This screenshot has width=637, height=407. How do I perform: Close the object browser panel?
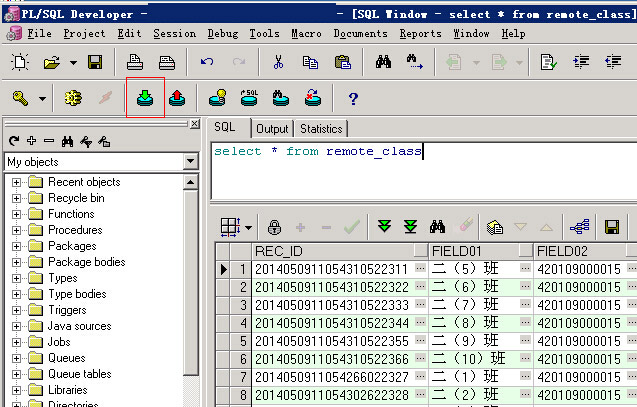(195, 123)
